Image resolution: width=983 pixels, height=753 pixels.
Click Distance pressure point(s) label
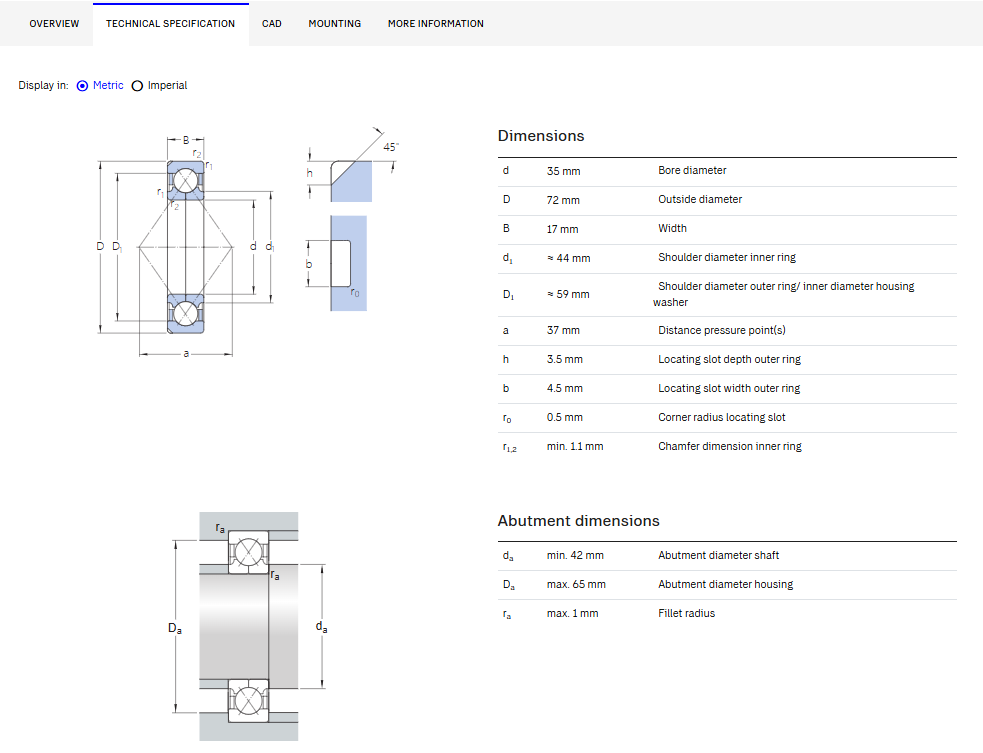click(722, 330)
